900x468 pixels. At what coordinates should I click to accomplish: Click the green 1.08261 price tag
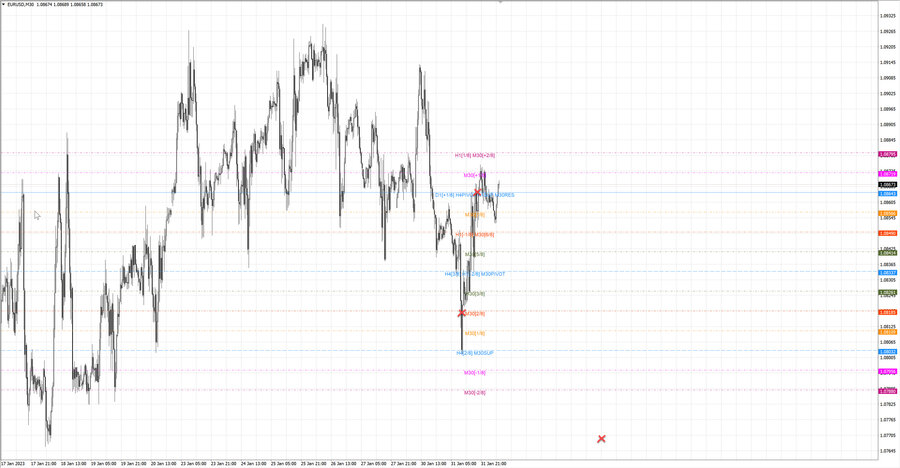click(x=888, y=292)
